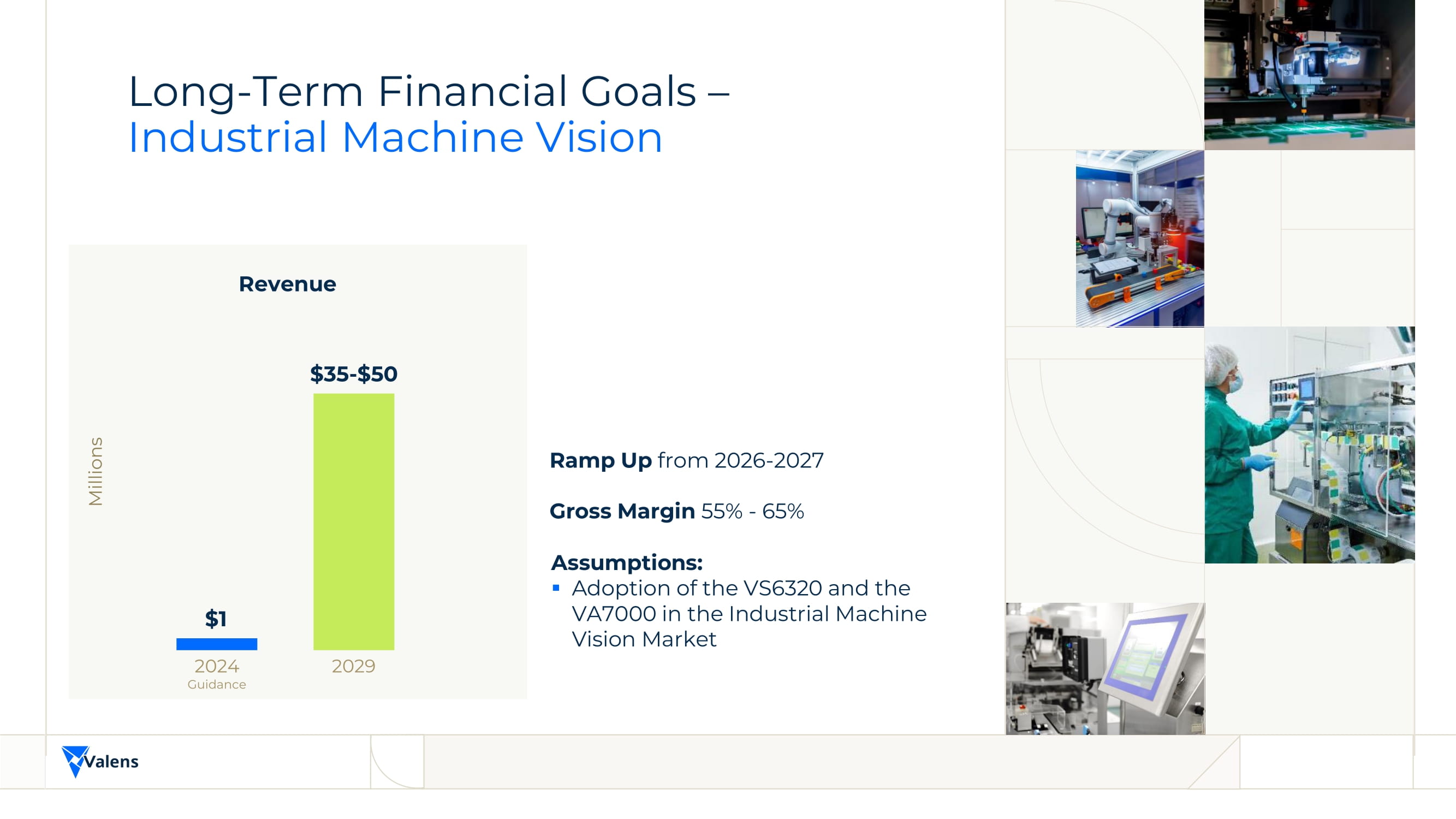Click the "Revenue" chart title
The image size is (1456, 819).
tap(287, 284)
